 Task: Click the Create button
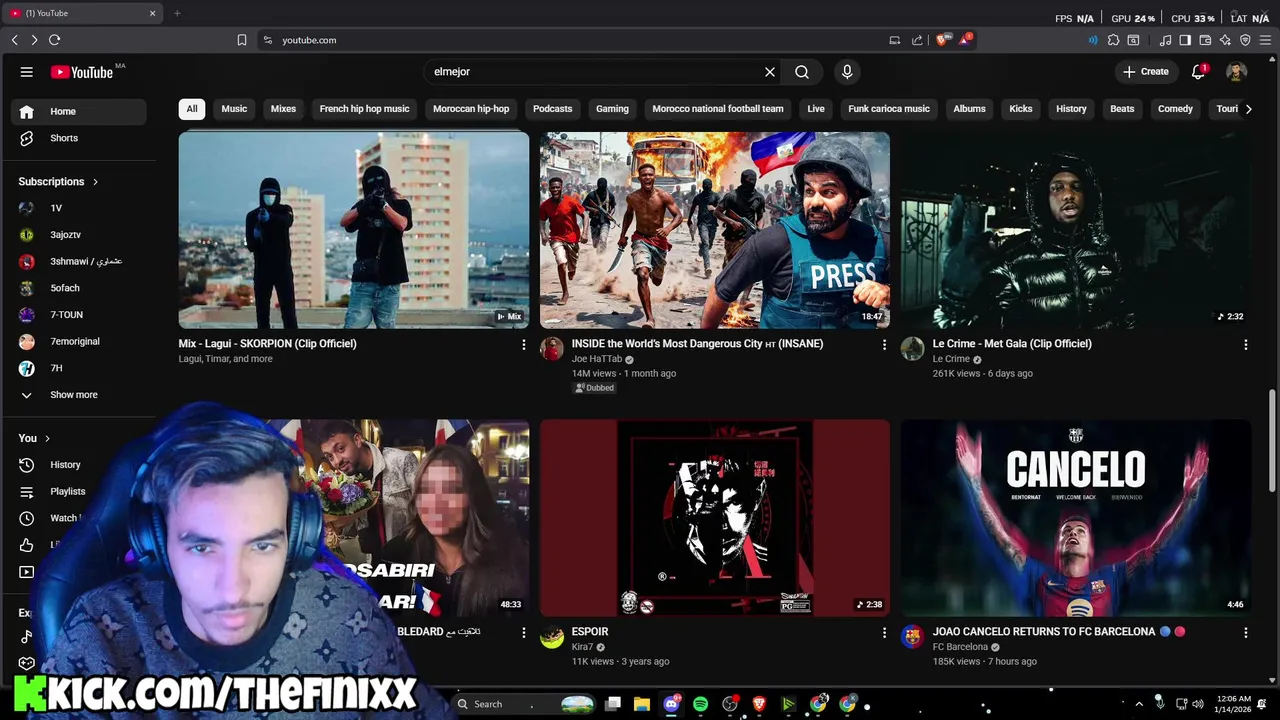click(x=1145, y=72)
